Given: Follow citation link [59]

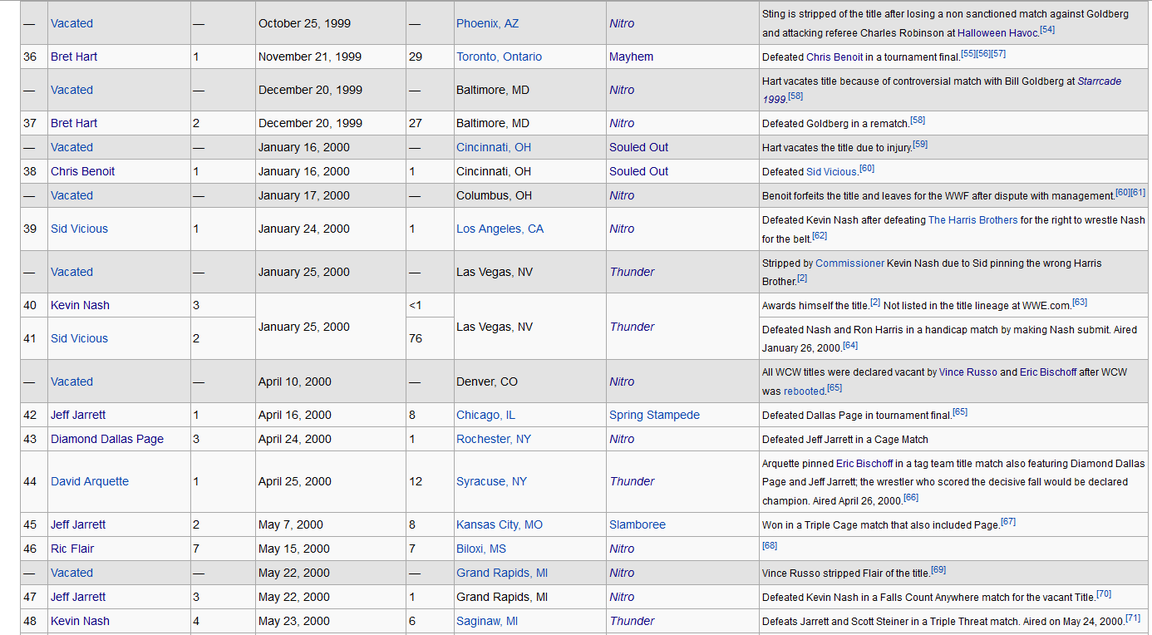Looking at the screenshot, I should click(x=920, y=145).
